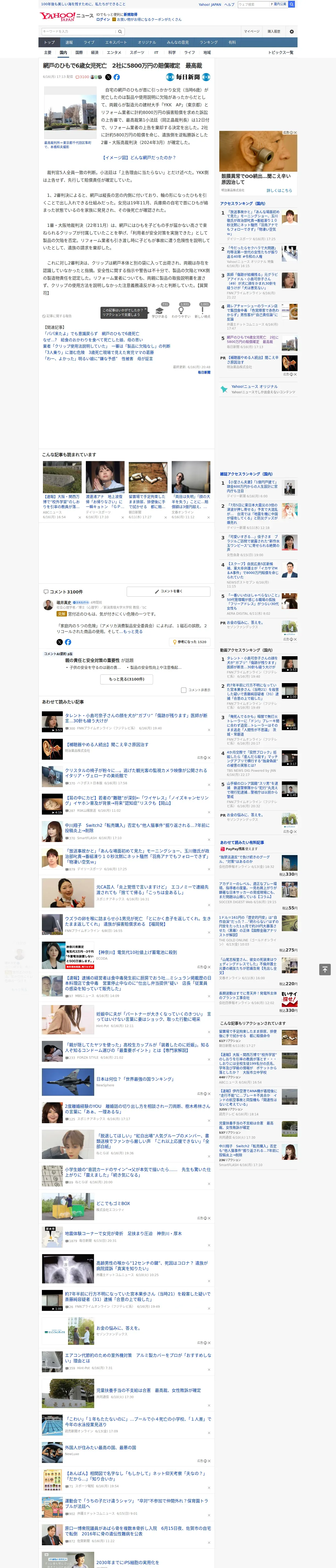The width and height of the screenshot is (336, 1568).
Task: Select the みんなの意見 tab
Action: click(177, 43)
